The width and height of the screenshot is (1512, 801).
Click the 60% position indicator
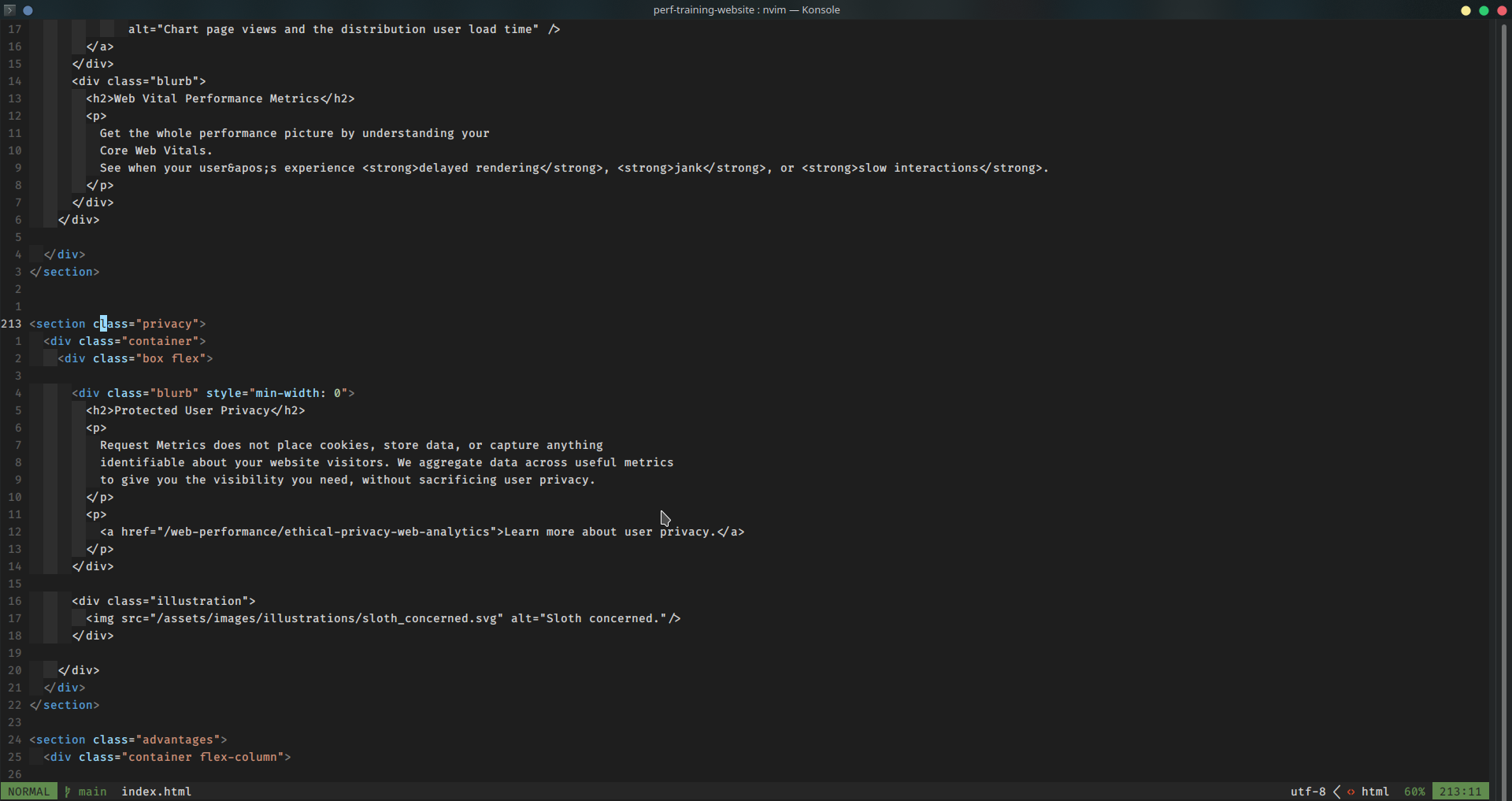(x=1414, y=792)
